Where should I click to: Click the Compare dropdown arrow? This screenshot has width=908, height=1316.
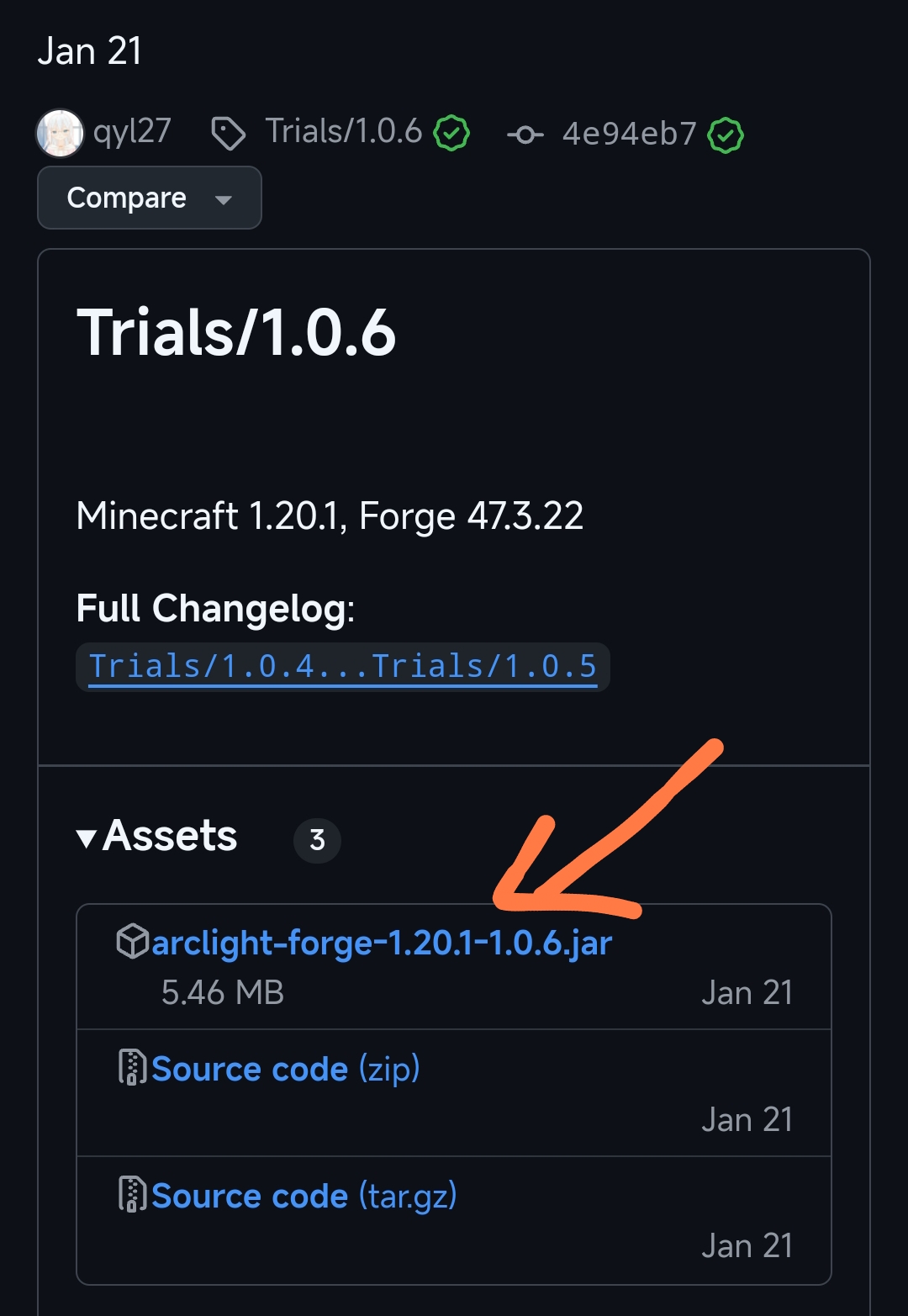223,200
